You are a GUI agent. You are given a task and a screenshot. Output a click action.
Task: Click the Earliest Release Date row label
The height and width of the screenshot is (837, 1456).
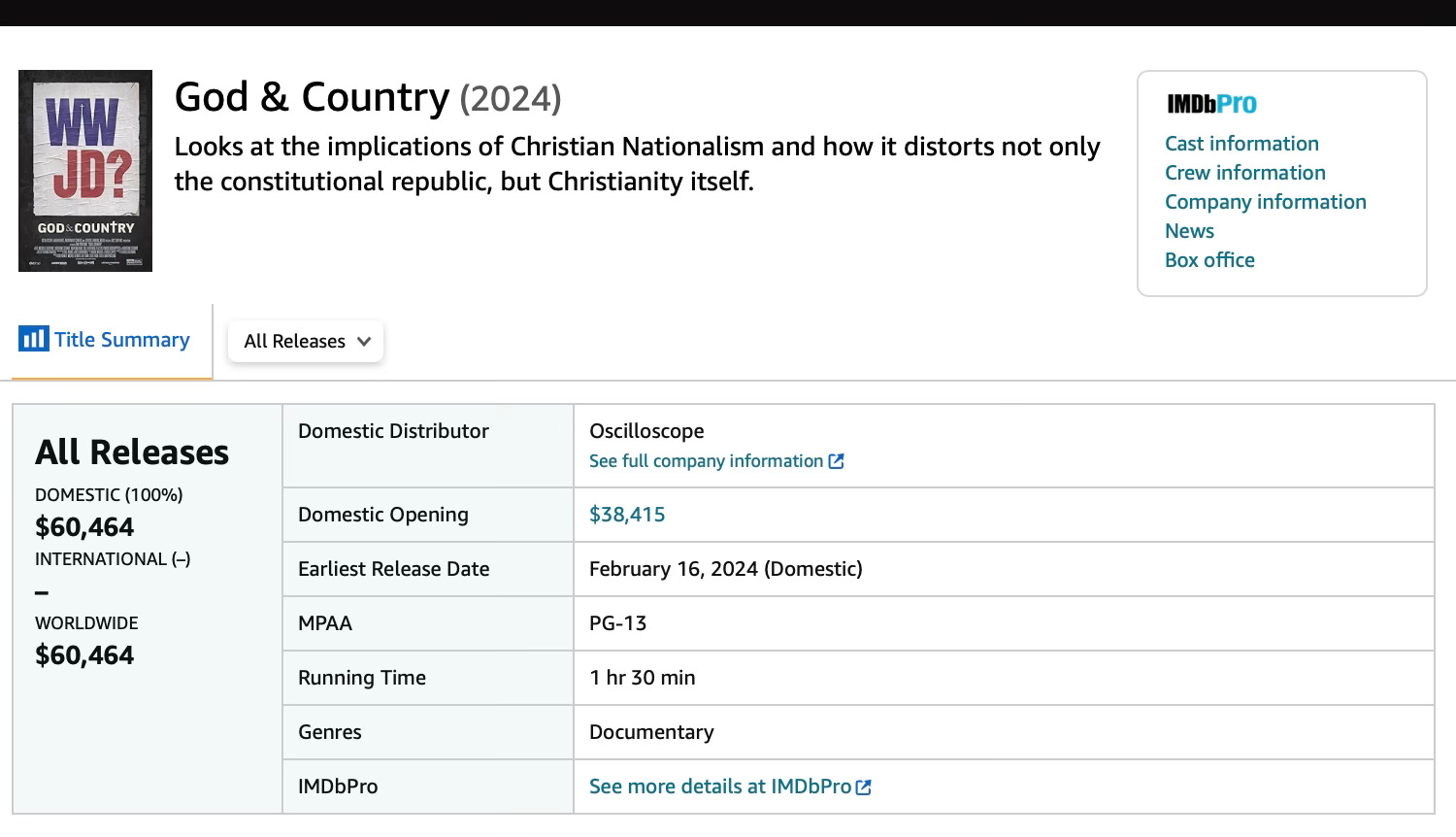394,569
